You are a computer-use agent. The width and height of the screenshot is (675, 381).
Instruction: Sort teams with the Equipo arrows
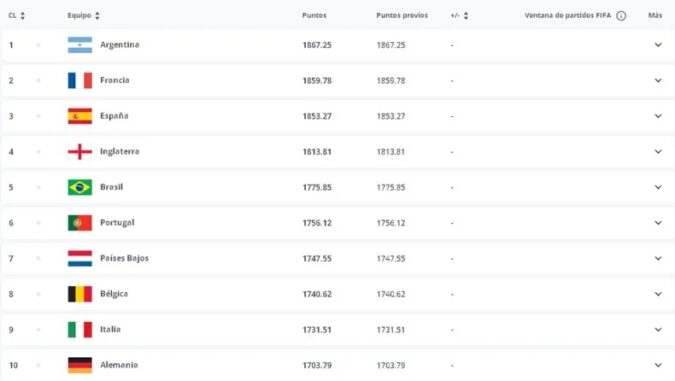pyautogui.click(x=97, y=15)
